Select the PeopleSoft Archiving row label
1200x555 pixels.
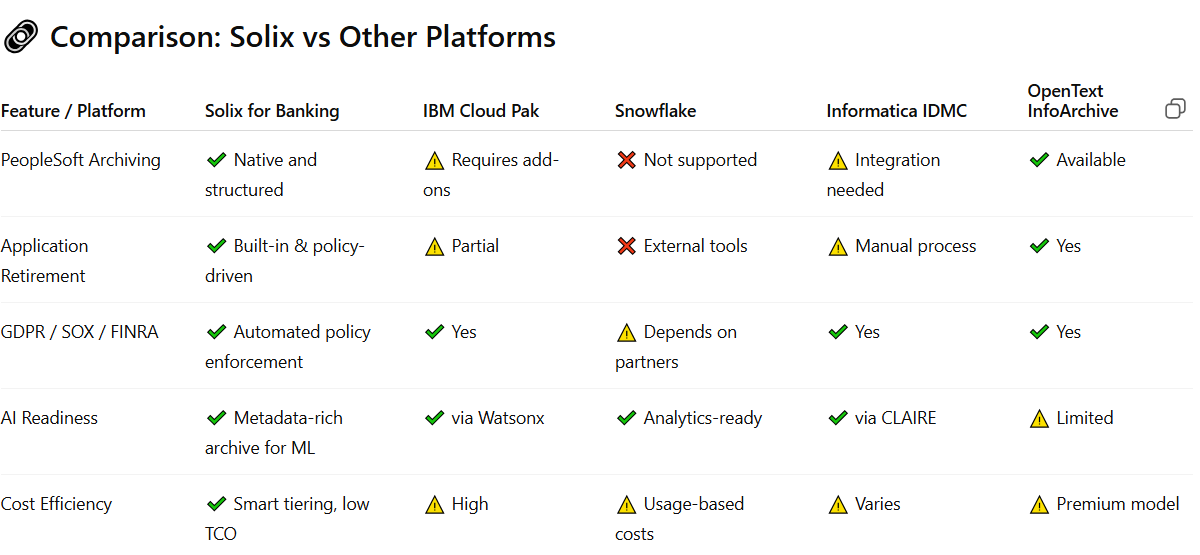(81, 160)
